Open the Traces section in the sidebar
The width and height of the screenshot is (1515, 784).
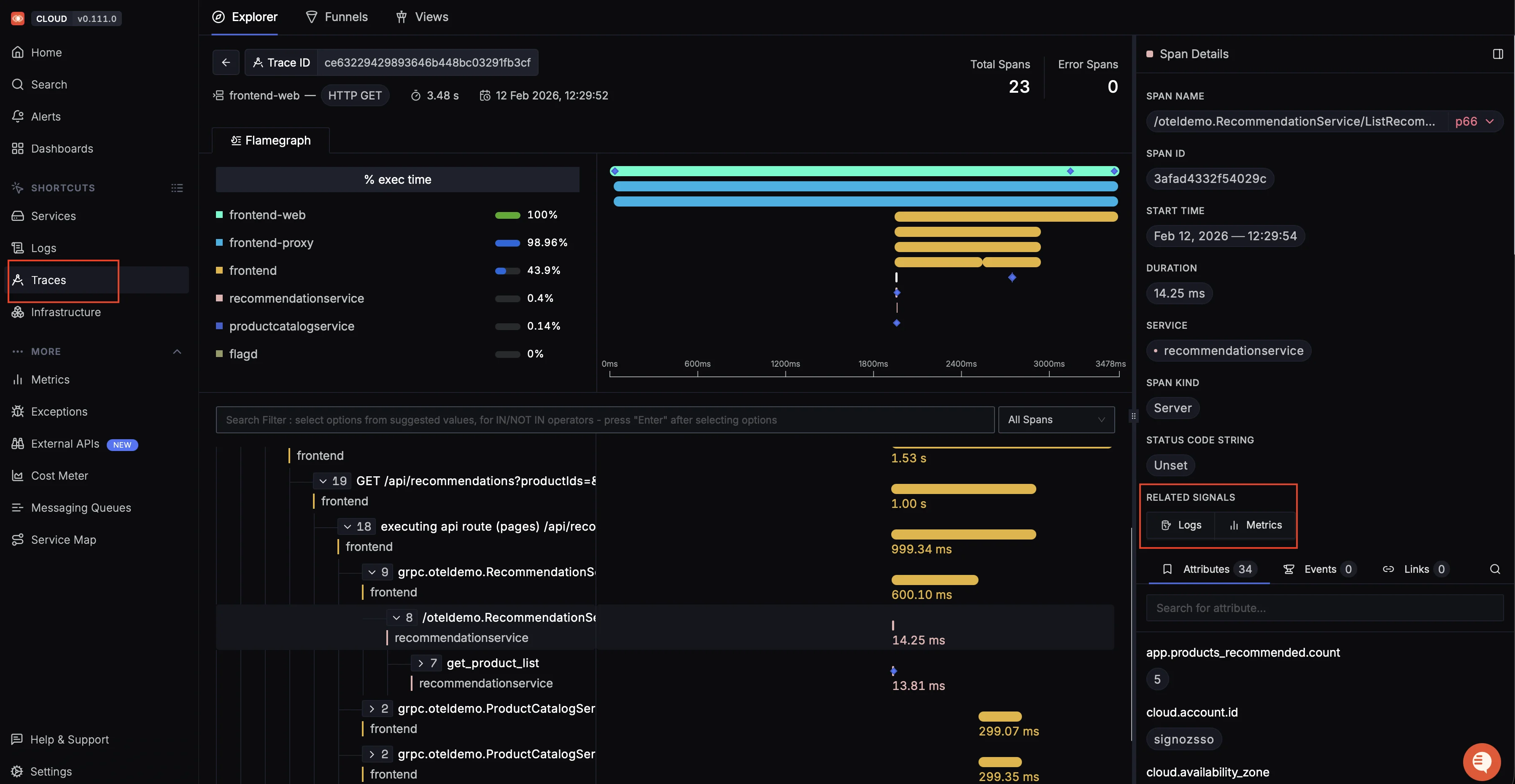point(49,280)
